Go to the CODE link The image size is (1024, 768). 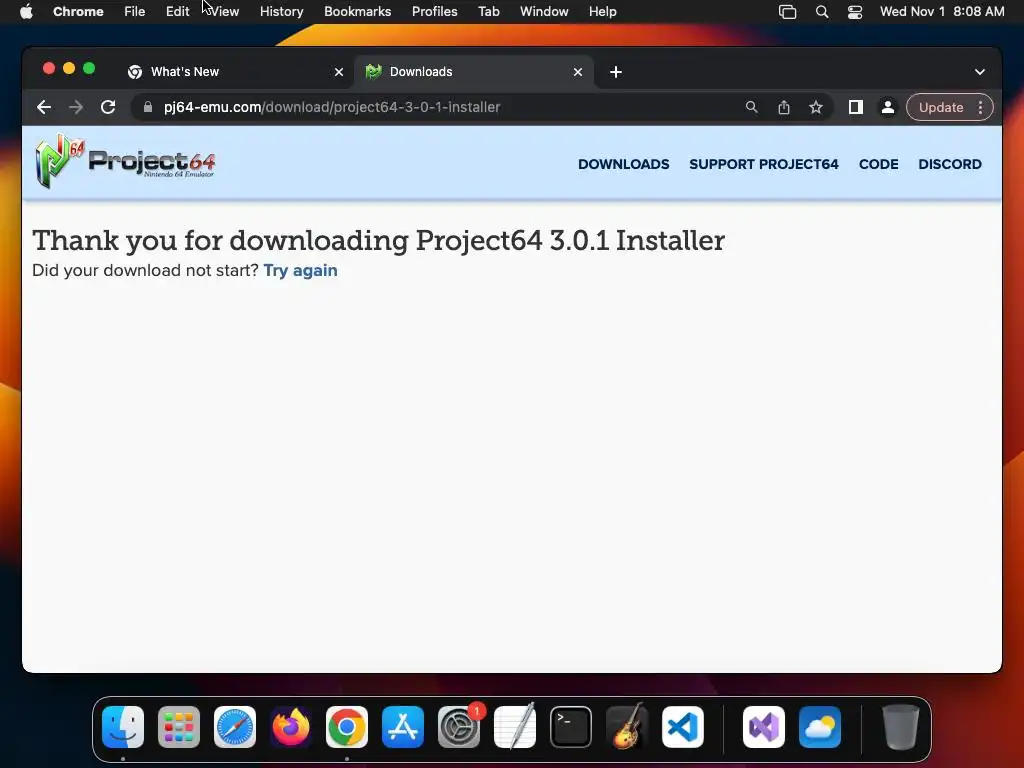pos(878,164)
